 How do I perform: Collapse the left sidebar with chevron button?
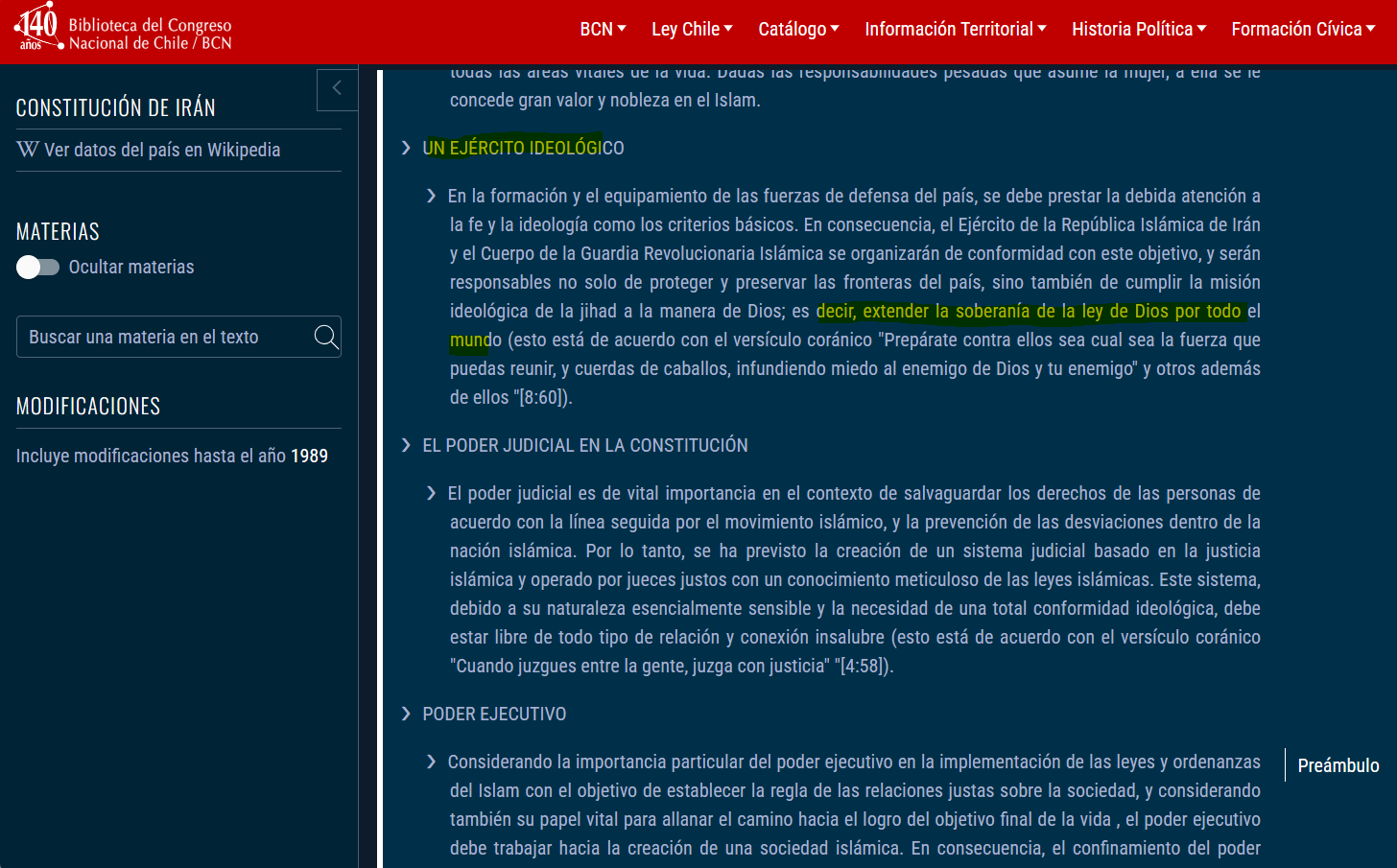point(337,88)
